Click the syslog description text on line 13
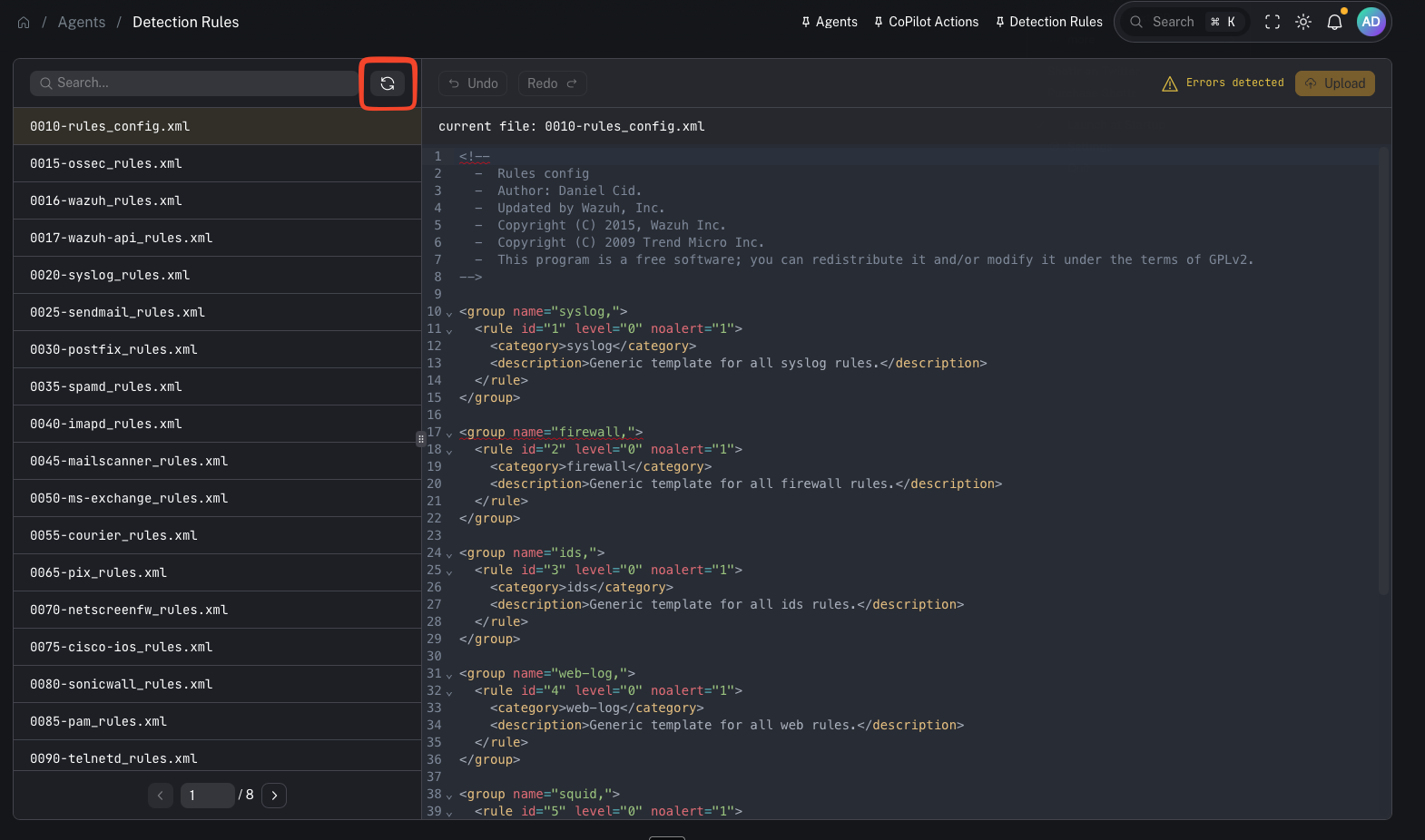Screen dimensions: 1425x840 pyautogui.click(x=734, y=363)
